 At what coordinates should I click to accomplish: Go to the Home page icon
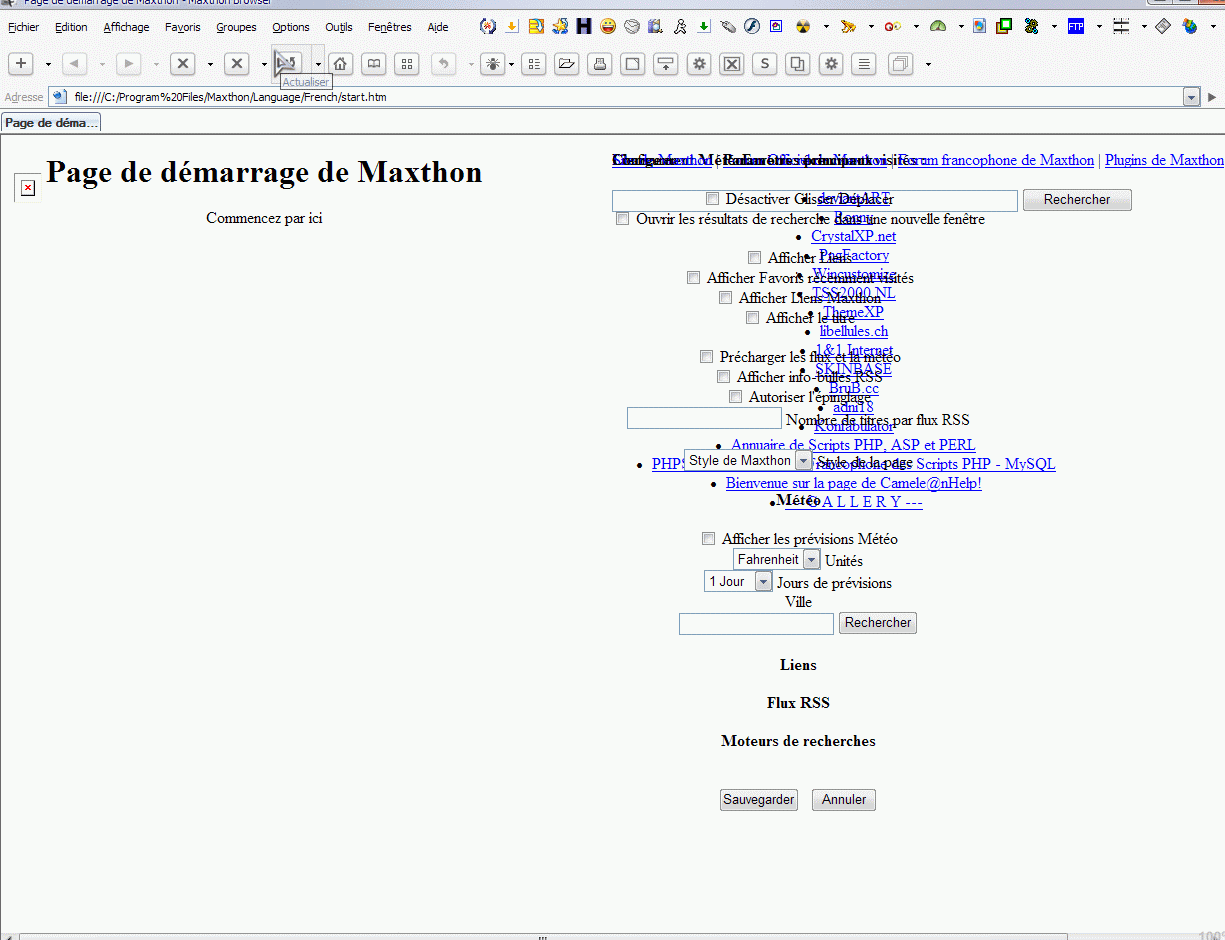[x=340, y=64]
